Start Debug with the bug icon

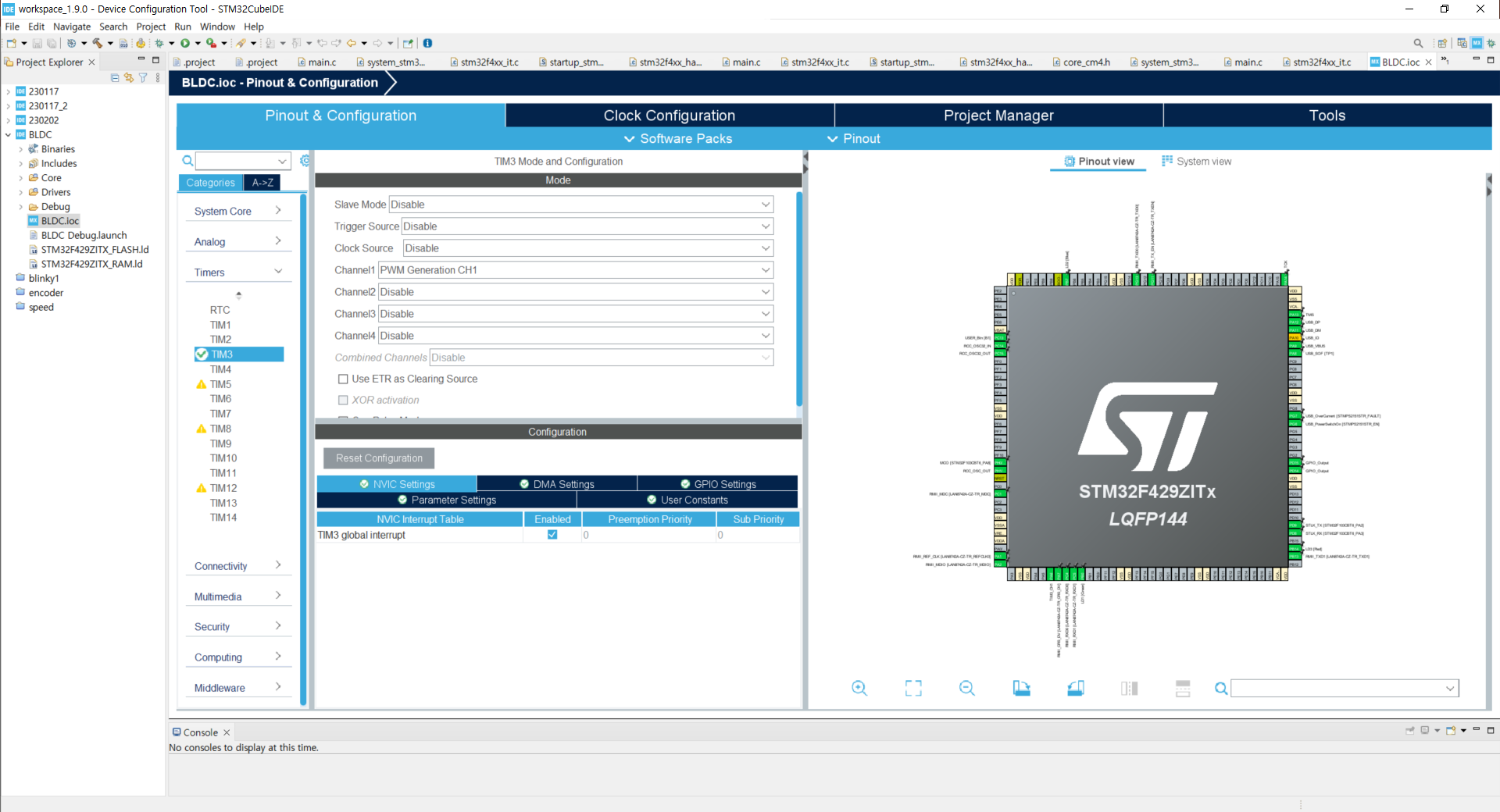[x=159, y=43]
